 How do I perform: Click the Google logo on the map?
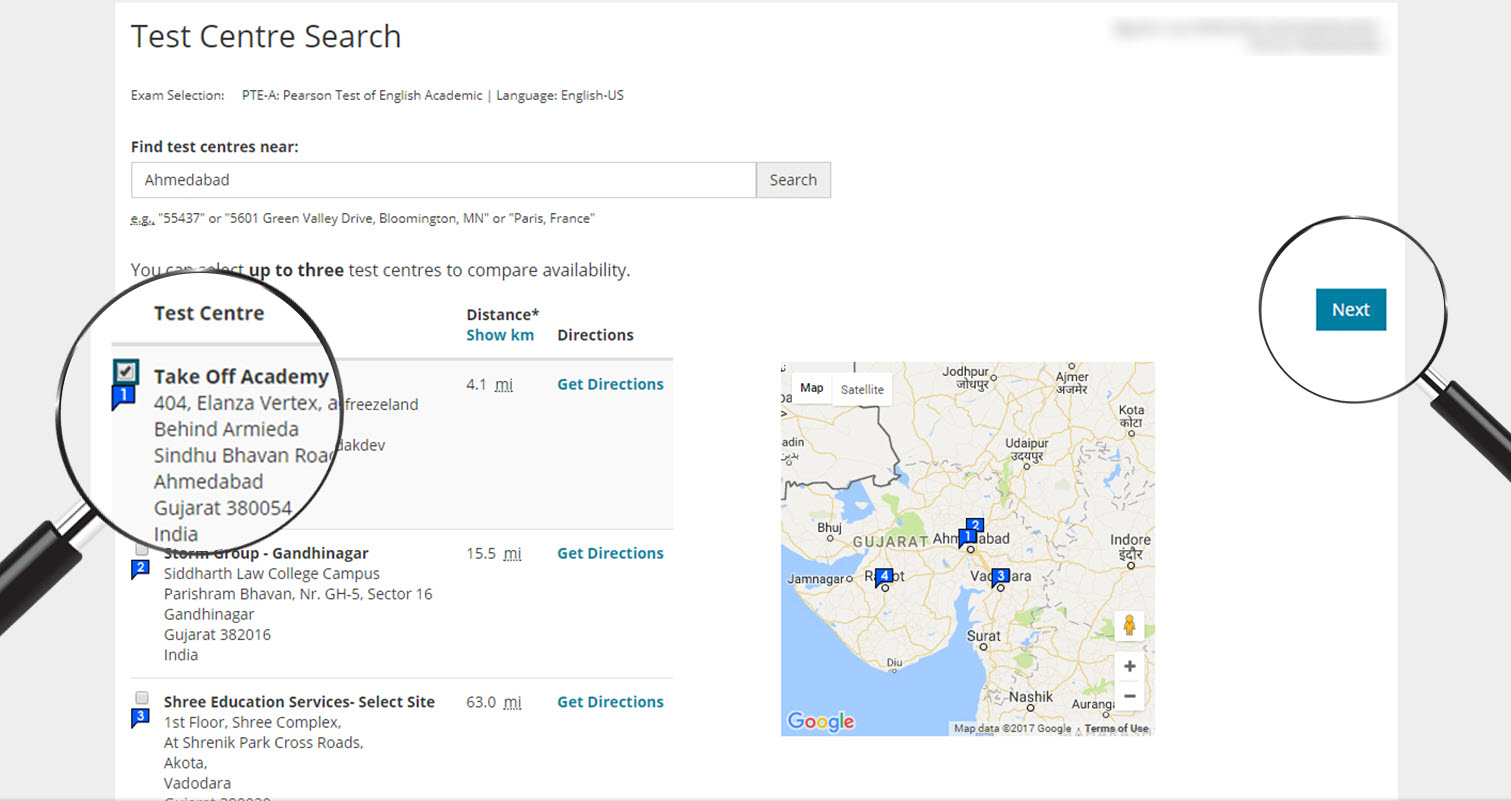[820, 721]
